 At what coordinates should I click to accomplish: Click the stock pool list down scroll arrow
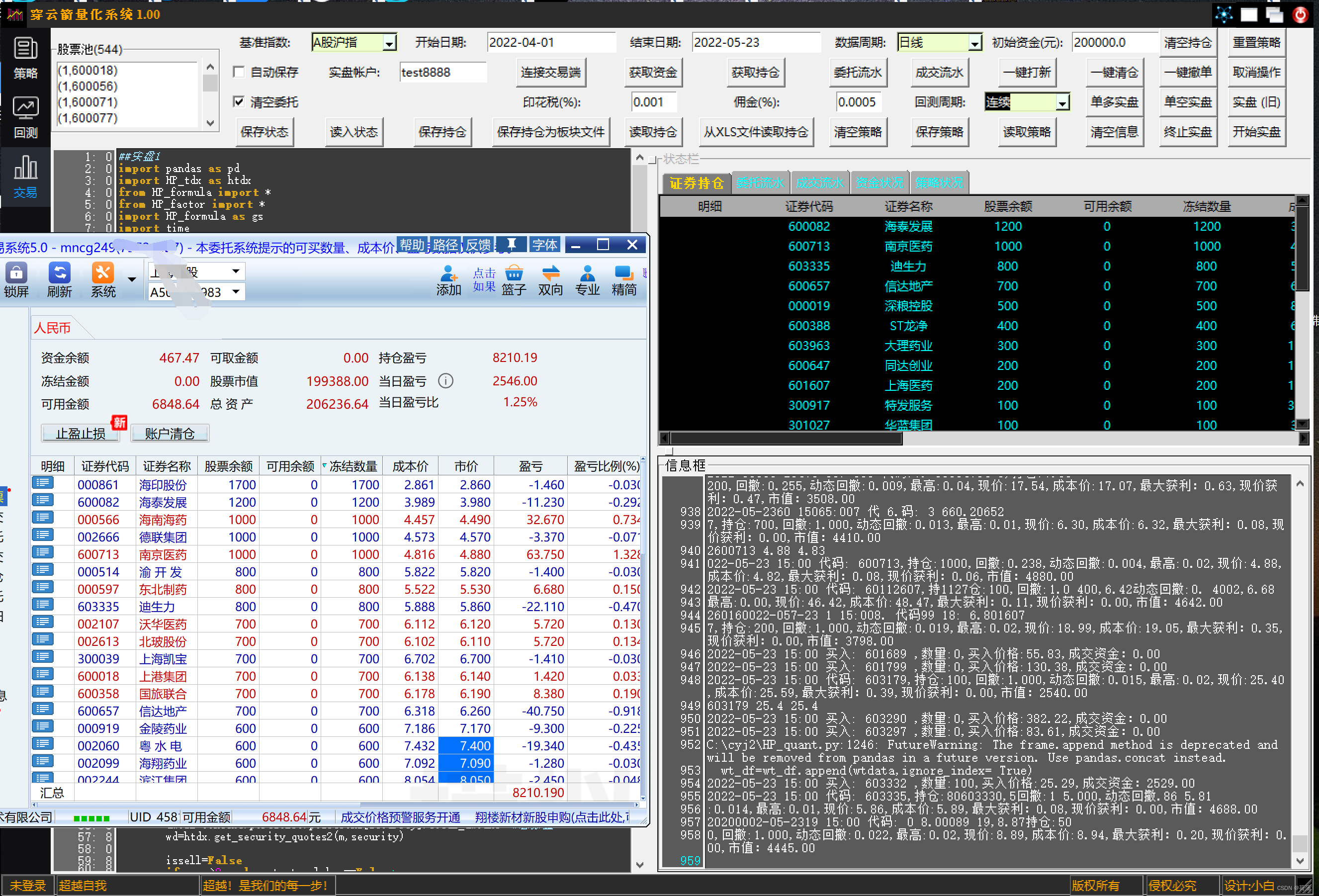tap(210, 123)
